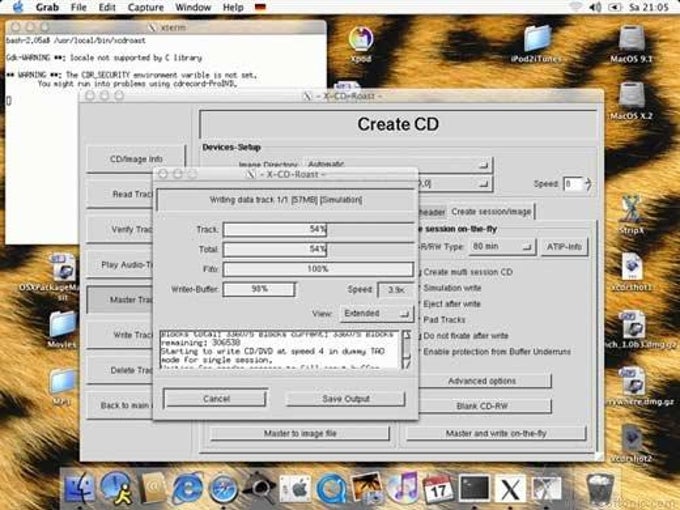680x510 pixels.
Task: Open Terminal from the Dock
Action: coord(474,489)
